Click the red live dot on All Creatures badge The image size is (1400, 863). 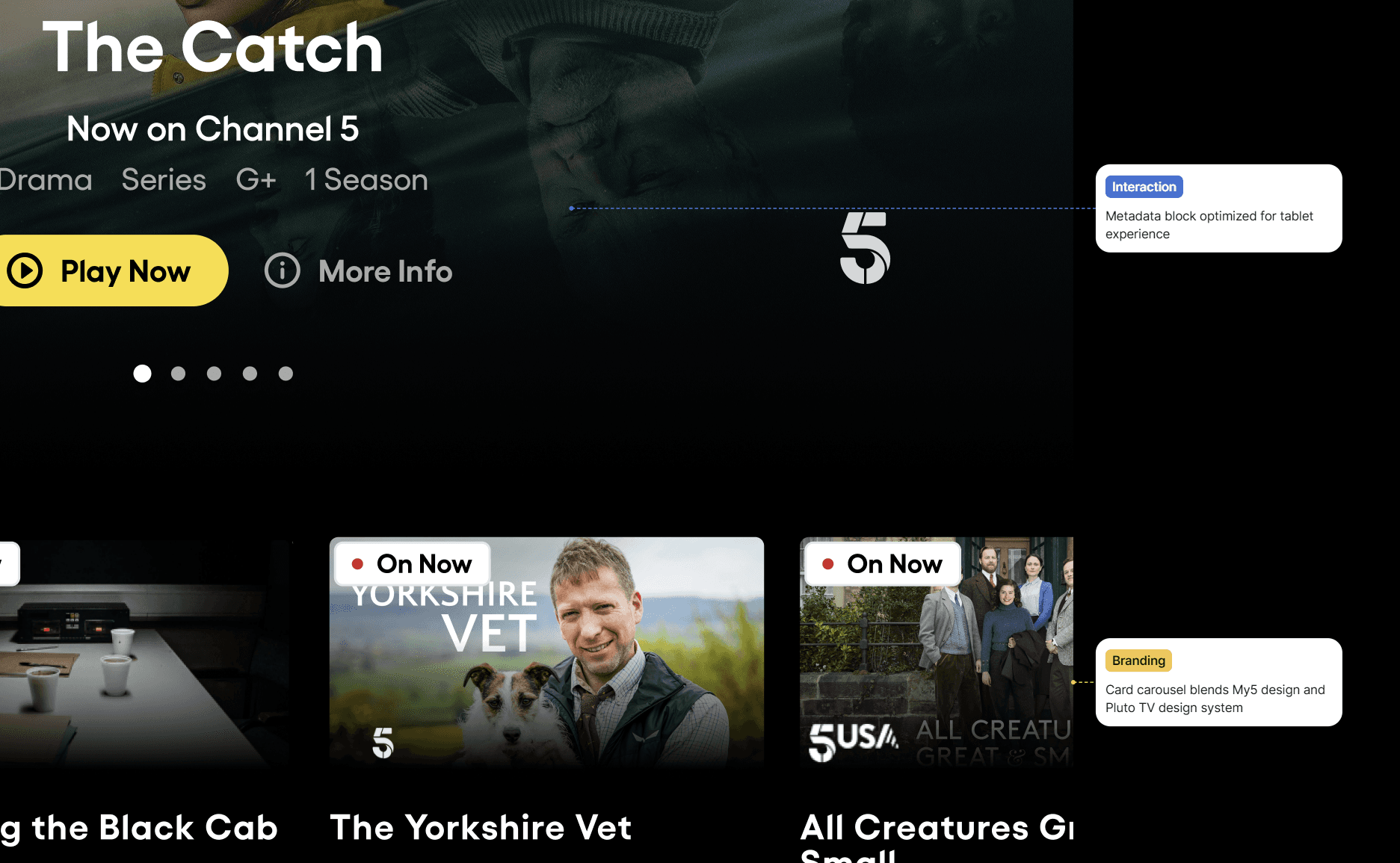[828, 564]
